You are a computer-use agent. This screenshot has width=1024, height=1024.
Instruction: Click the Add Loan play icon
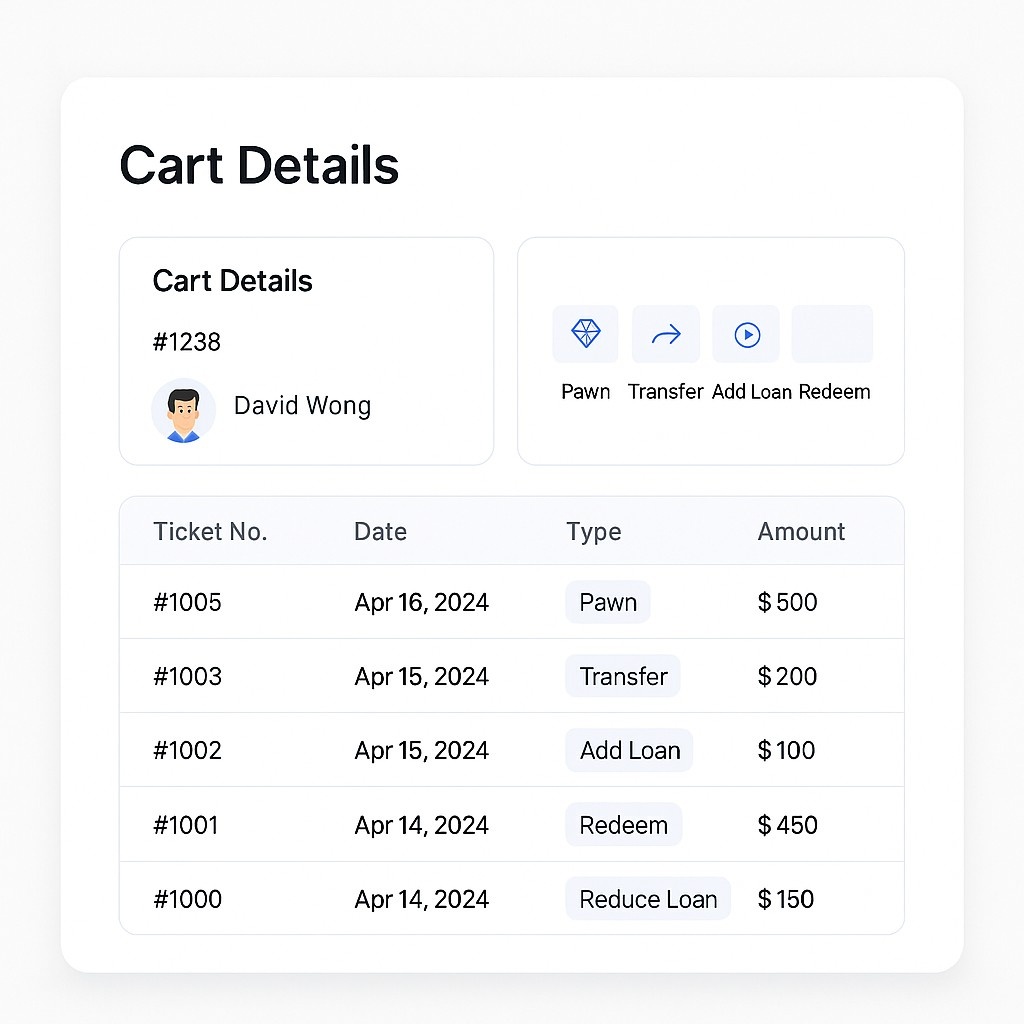click(x=746, y=334)
